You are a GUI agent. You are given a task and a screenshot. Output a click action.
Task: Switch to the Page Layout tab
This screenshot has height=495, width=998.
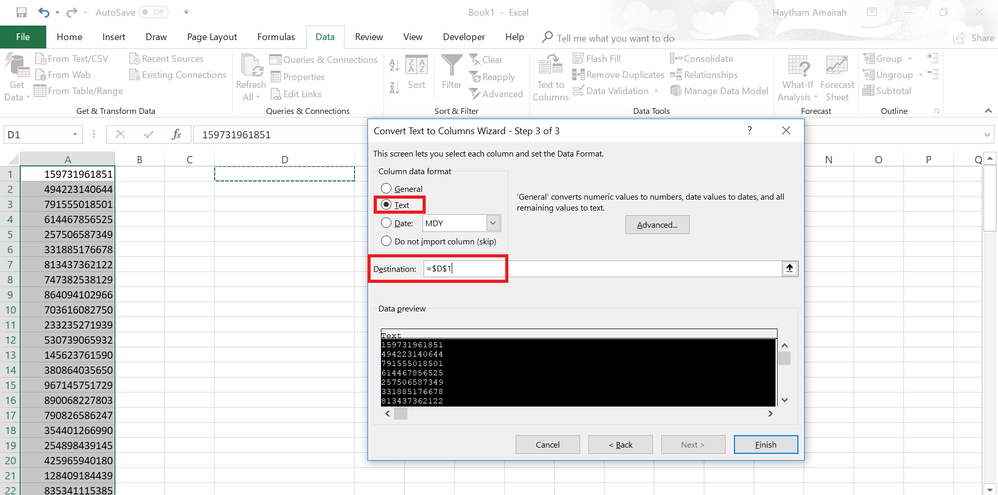coord(212,37)
